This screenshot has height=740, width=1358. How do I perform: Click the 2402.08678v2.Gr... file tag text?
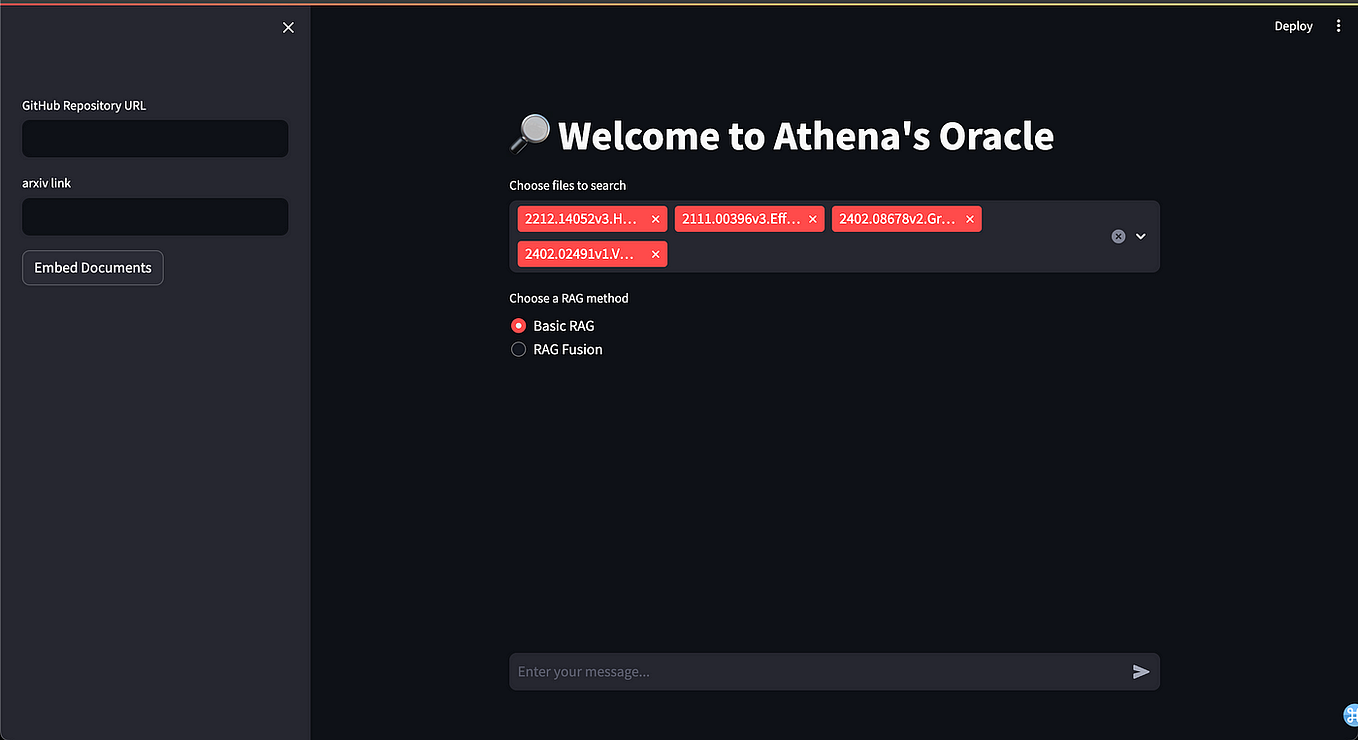(x=897, y=219)
